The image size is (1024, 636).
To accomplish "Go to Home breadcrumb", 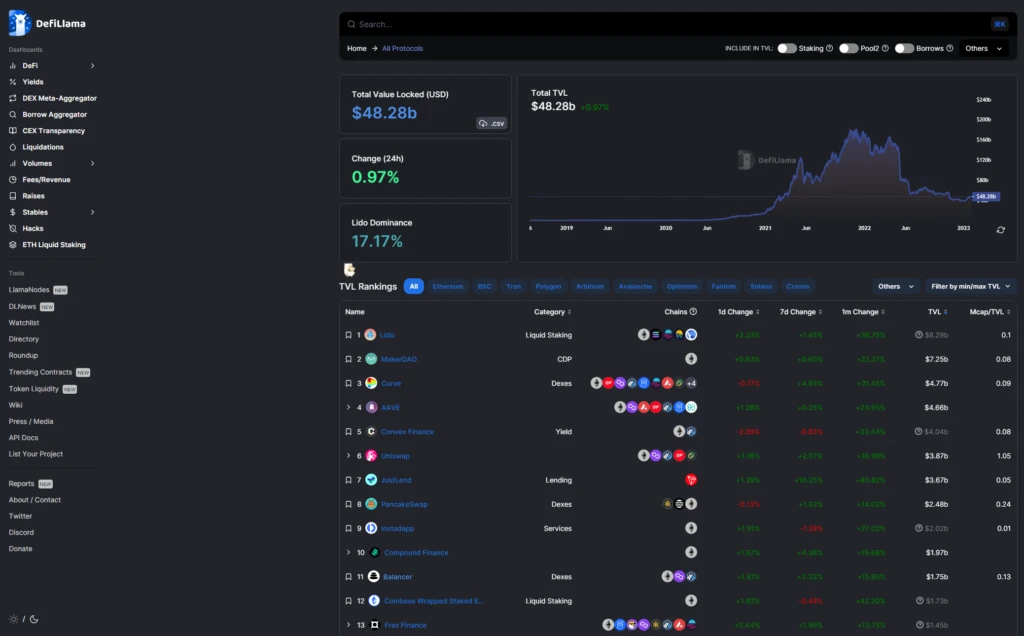I will click(357, 48).
